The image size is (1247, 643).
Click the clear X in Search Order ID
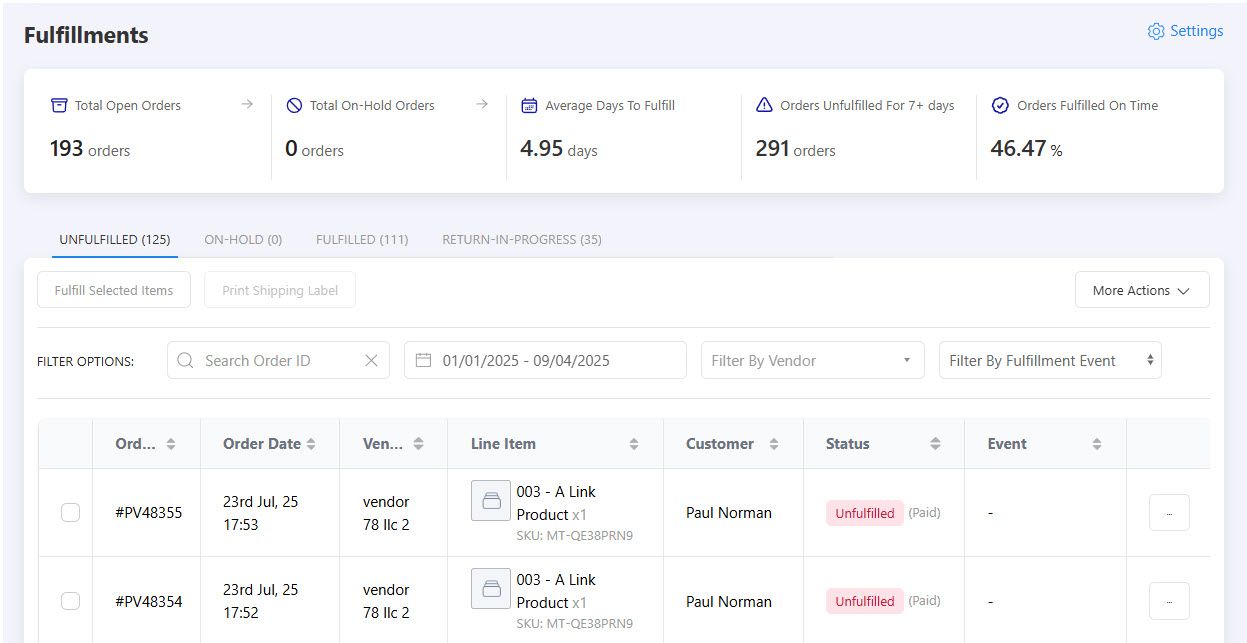371,361
